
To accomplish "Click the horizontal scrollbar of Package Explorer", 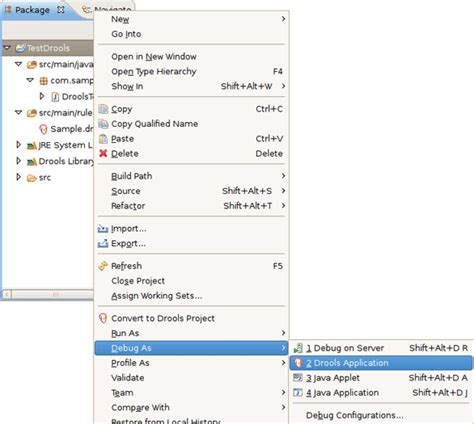I will pyautogui.click(x=53, y=294).
